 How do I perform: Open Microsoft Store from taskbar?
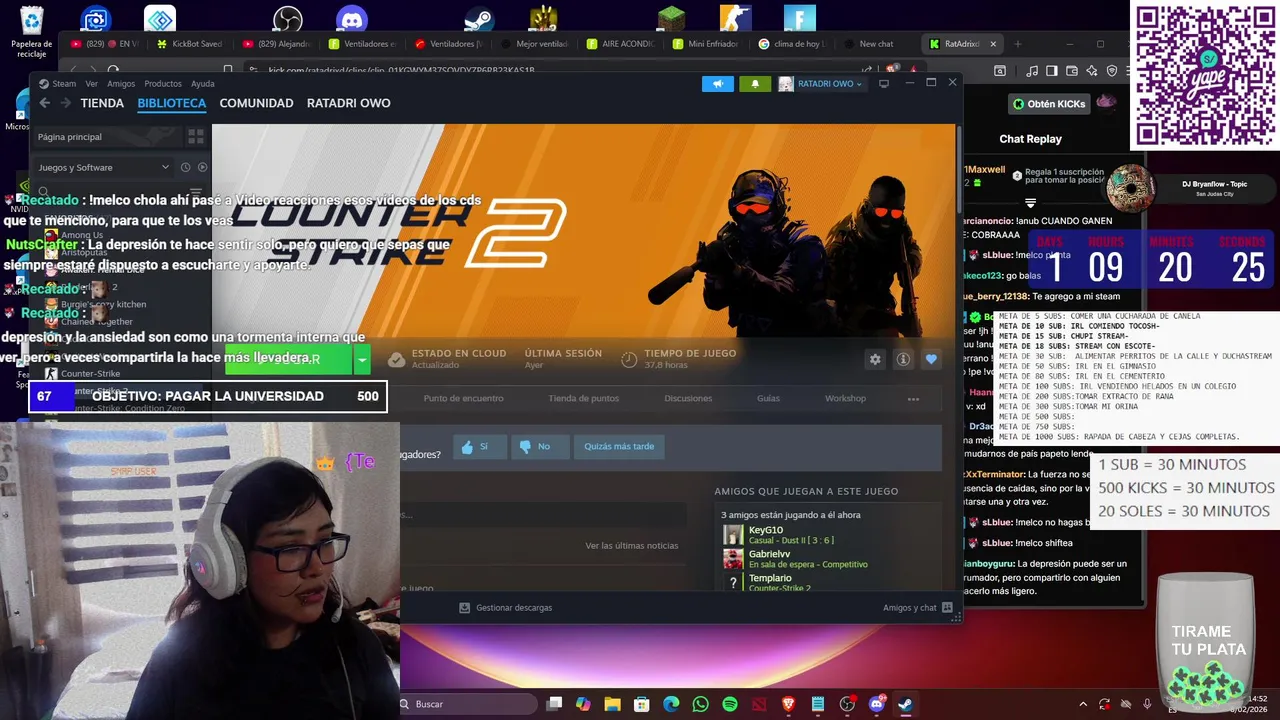click(x=641, y=704)
